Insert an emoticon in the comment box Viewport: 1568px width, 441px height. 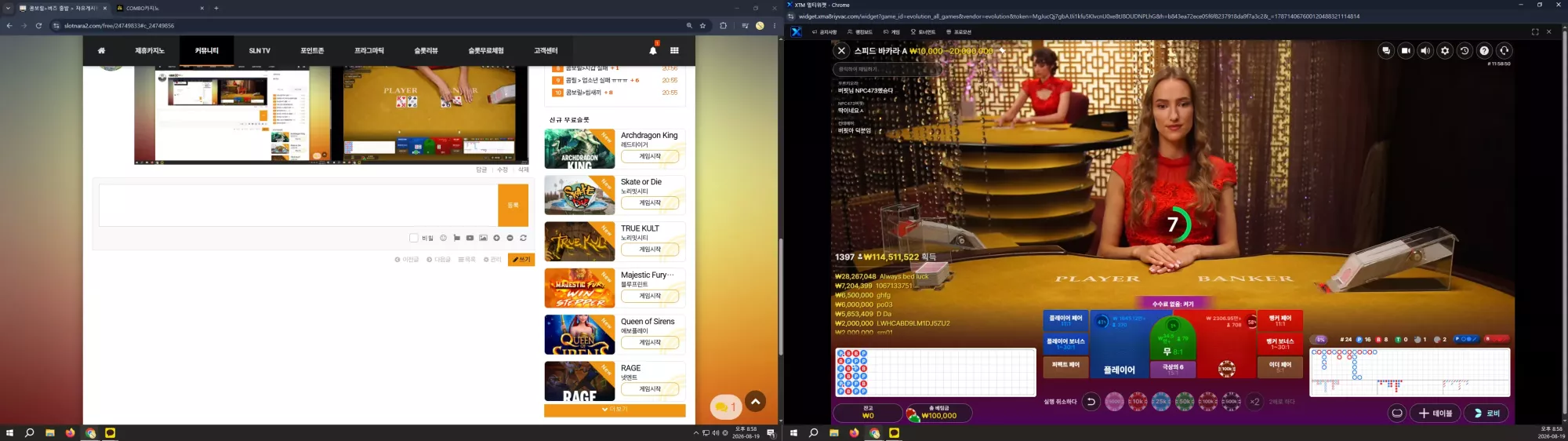443,238
